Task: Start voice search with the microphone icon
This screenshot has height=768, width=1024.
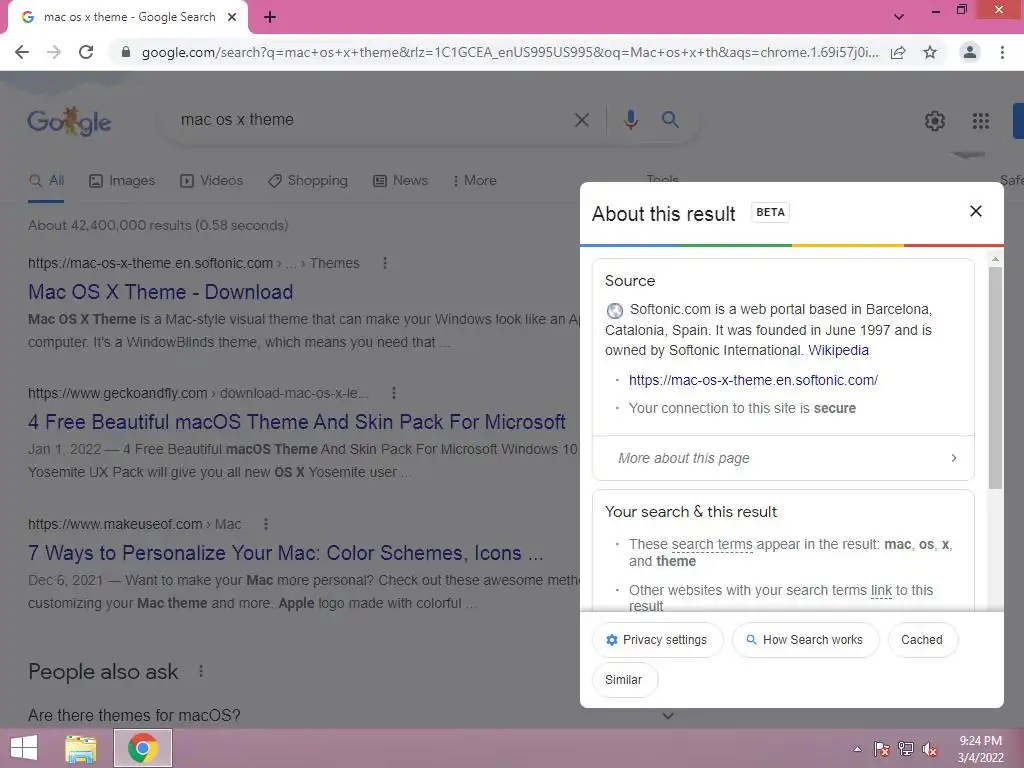Action: pos(630,120)
